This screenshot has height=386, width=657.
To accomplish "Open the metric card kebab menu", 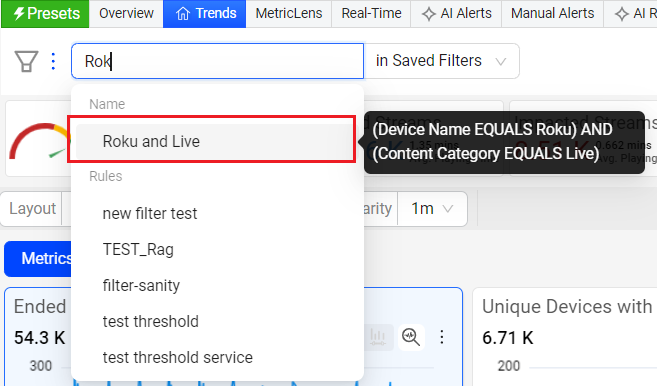I will (x=442, y=337).
